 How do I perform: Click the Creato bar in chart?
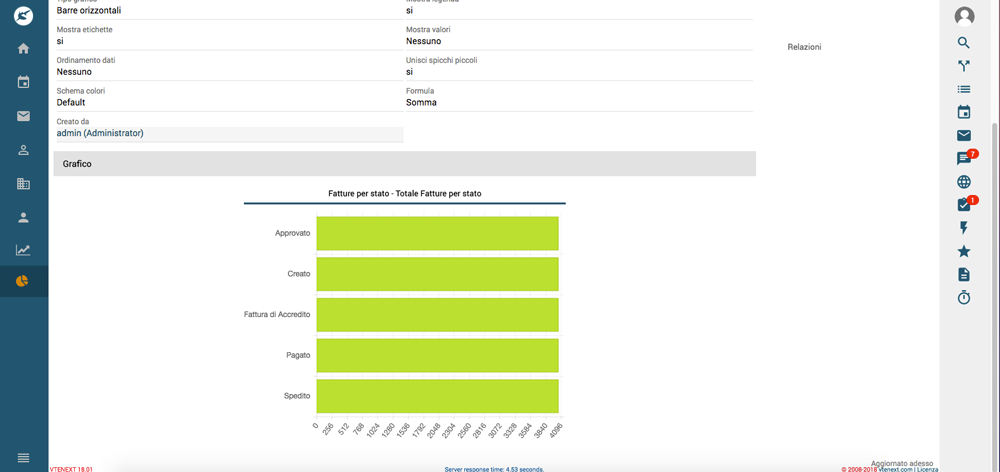click(x=438, y=274)
